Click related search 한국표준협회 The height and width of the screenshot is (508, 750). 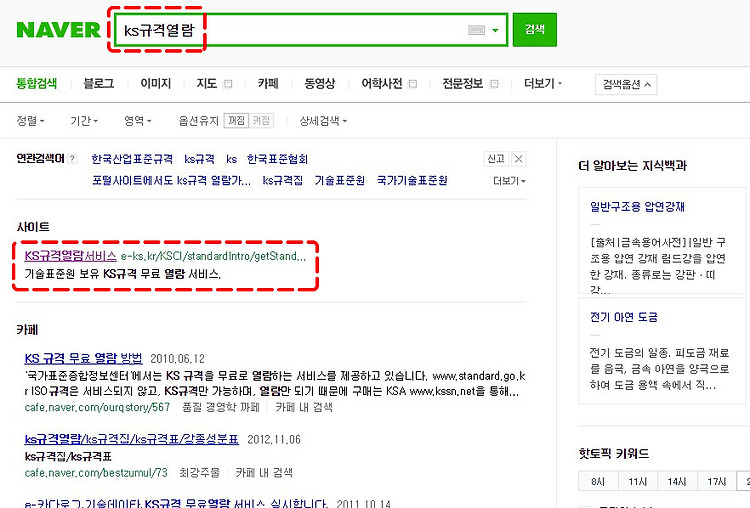point(277,159)
